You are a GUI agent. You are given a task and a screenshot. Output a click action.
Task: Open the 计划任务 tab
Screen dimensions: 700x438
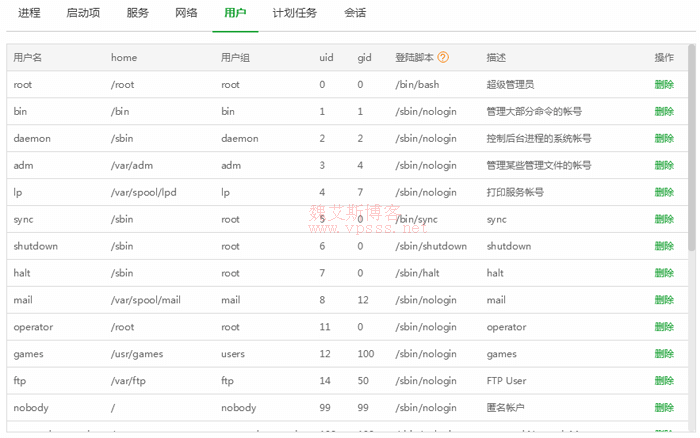coord(295,13)
